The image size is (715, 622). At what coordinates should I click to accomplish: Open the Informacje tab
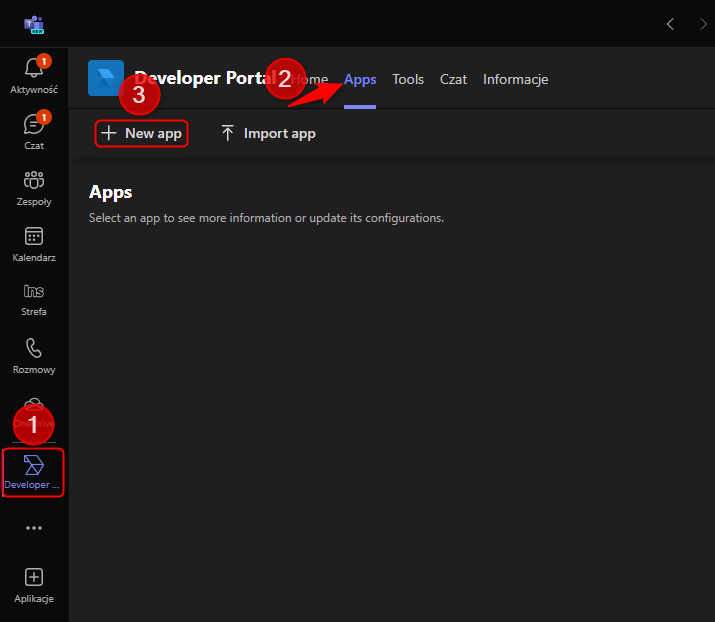tap(515, 79)
